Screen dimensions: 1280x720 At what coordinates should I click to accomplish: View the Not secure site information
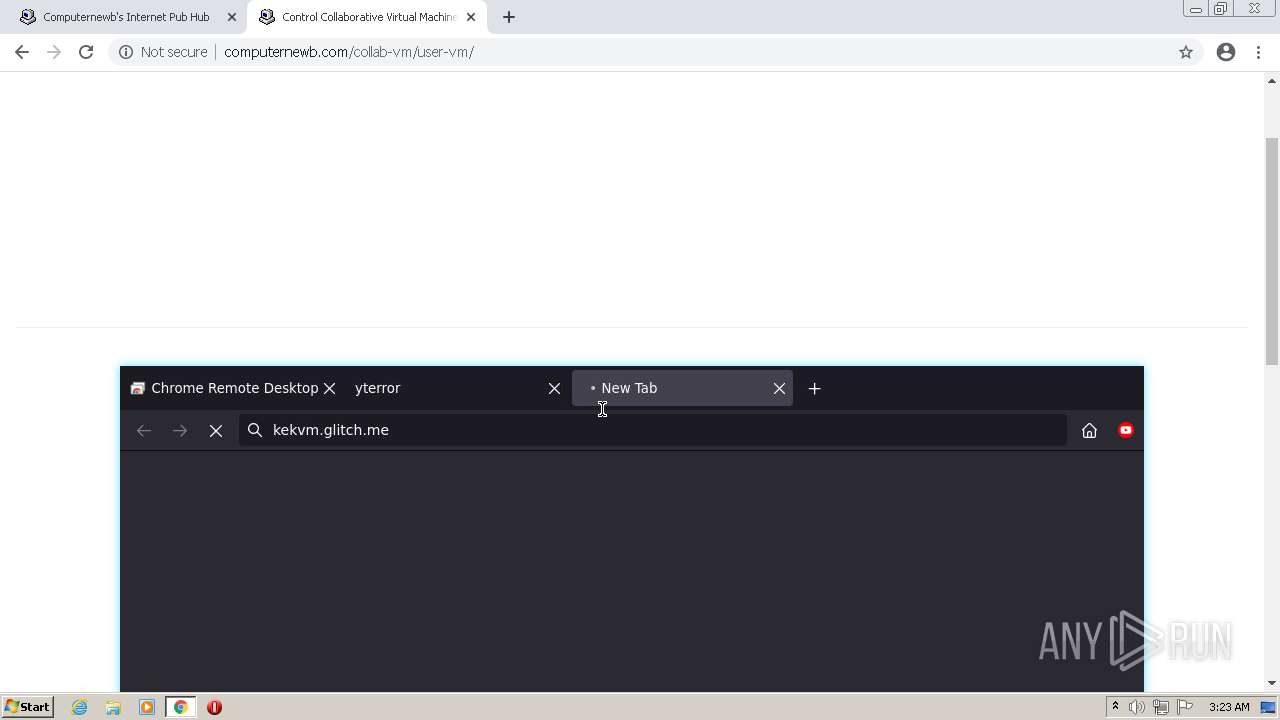163,52
